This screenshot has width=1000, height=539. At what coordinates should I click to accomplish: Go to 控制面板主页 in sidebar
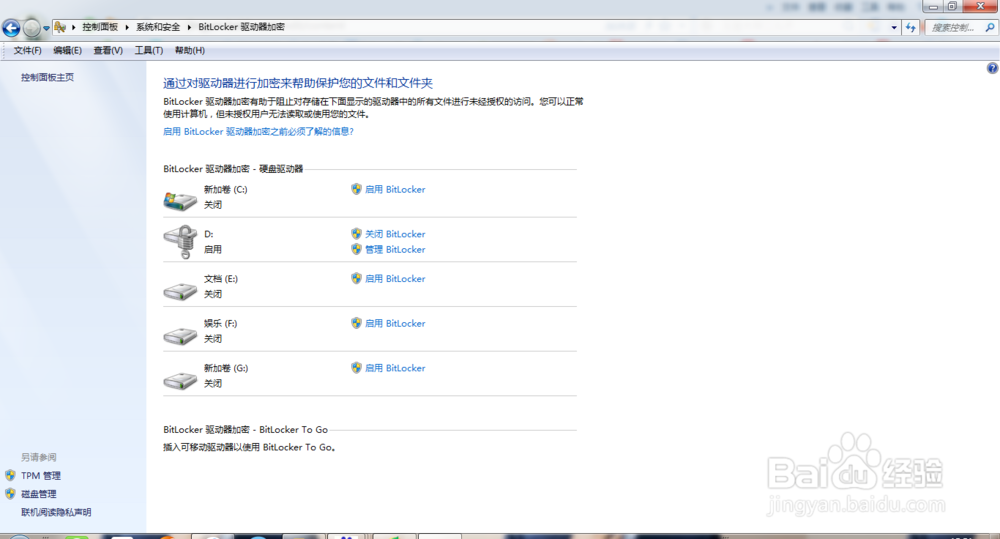point(47,77)
